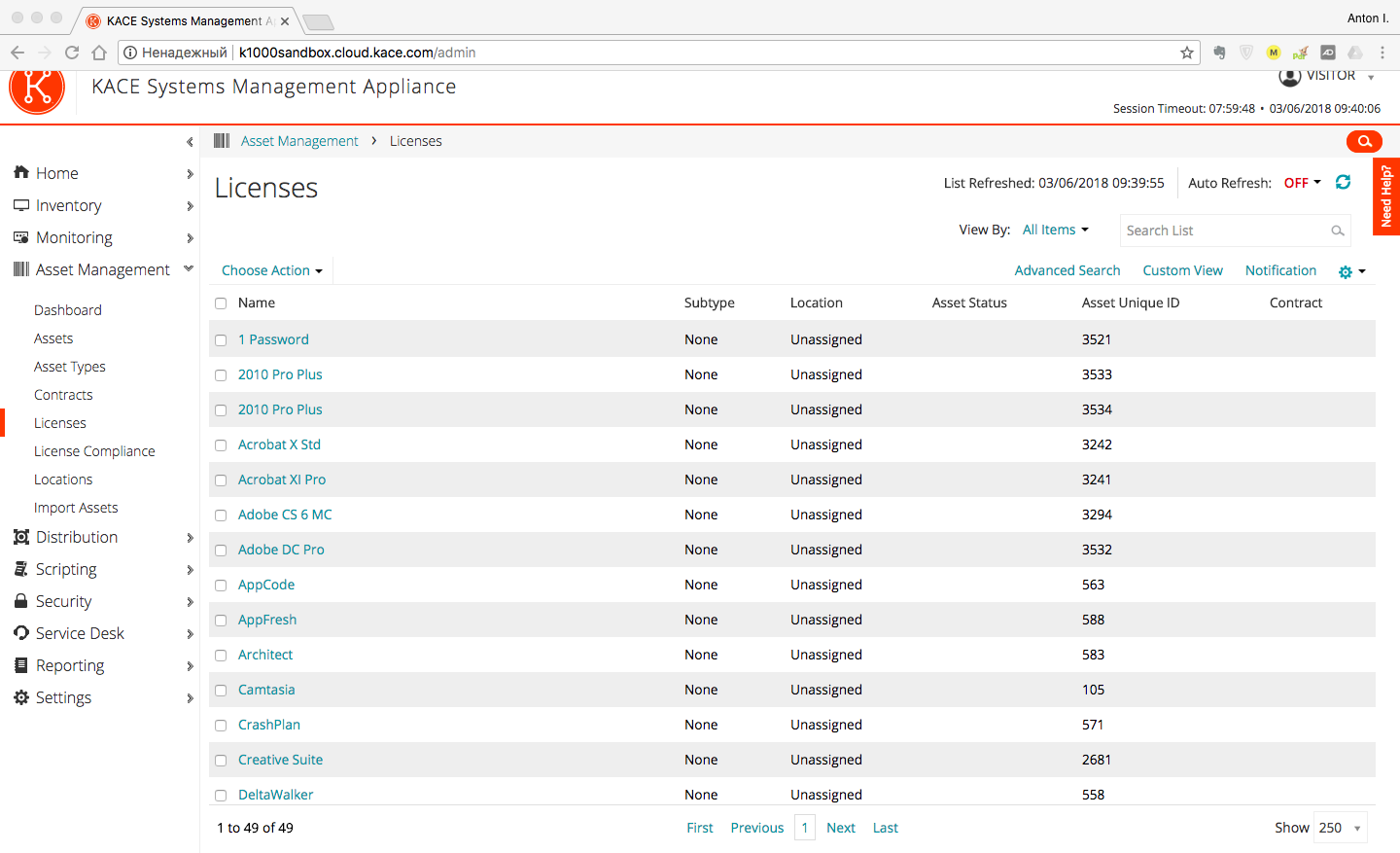Click the orange search button icon
Screen dimensions: 1400x853
pos(1364,141)
